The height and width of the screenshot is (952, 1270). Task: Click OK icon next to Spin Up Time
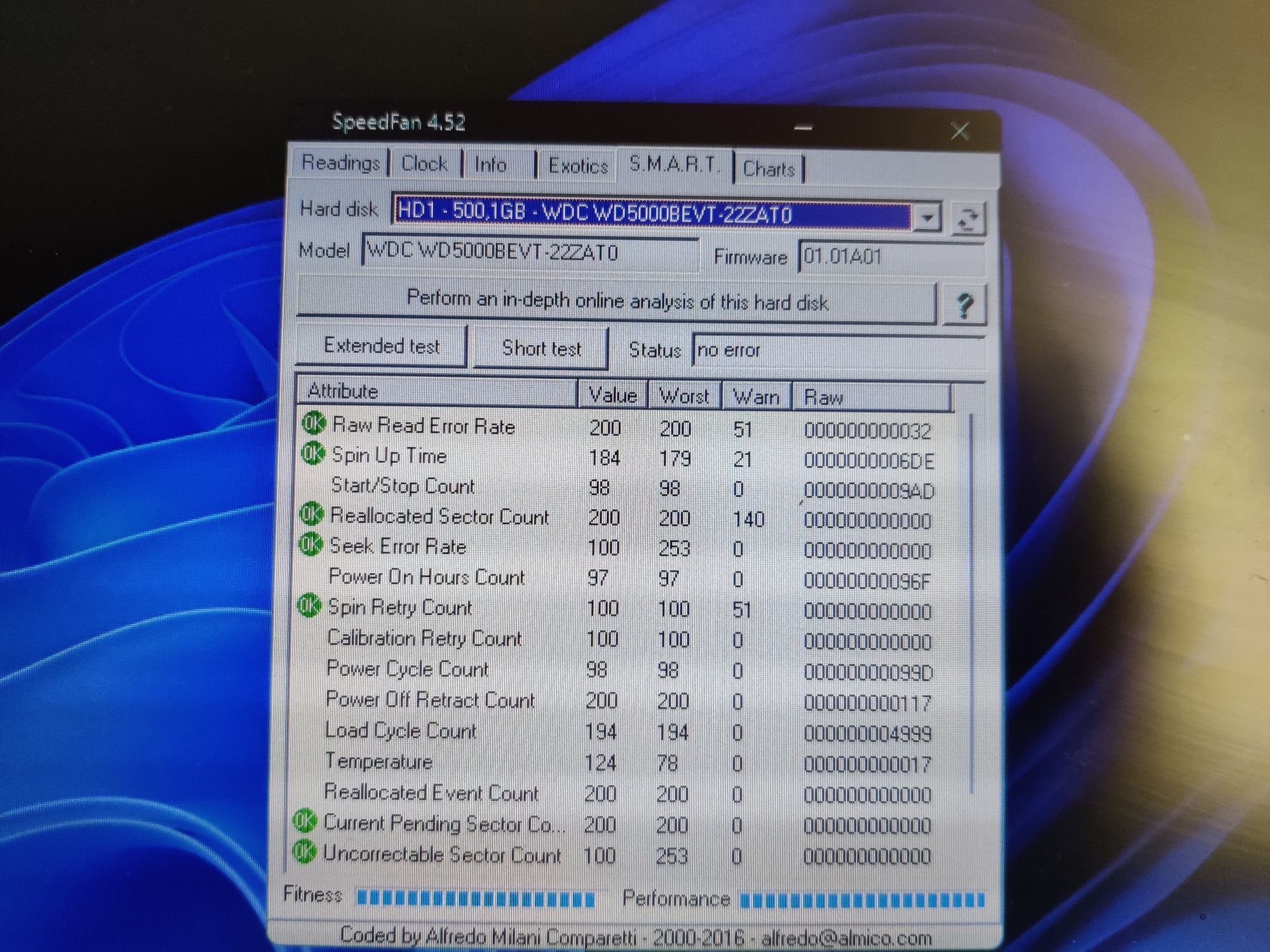click(312, 454)
